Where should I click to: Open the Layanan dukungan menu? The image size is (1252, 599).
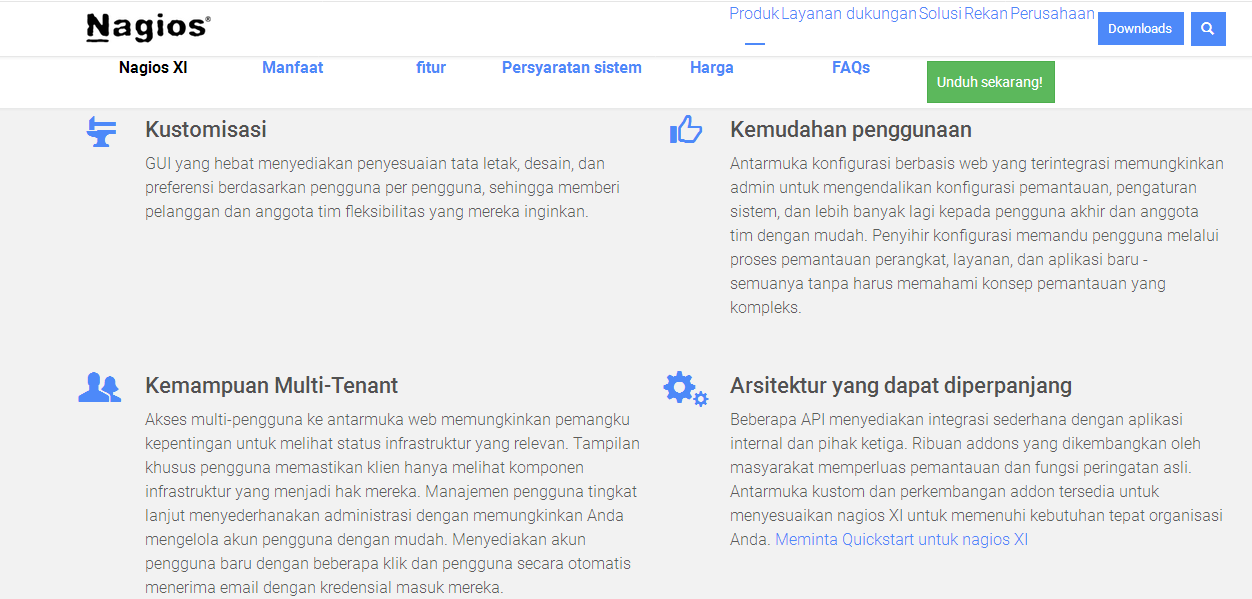point(848,14)
